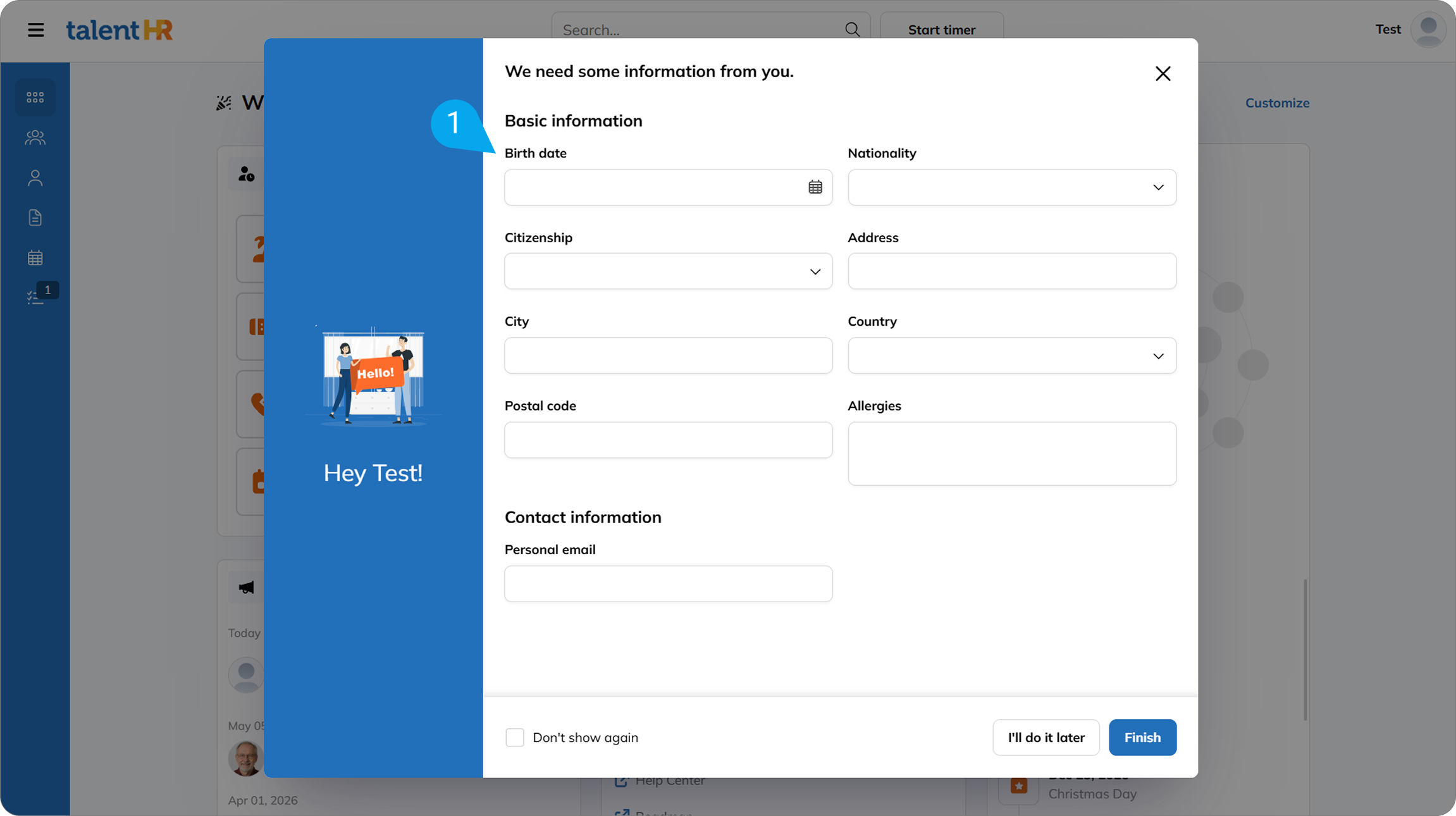
Task: Click the party popper welcome icon
Action: click(224, 102)
